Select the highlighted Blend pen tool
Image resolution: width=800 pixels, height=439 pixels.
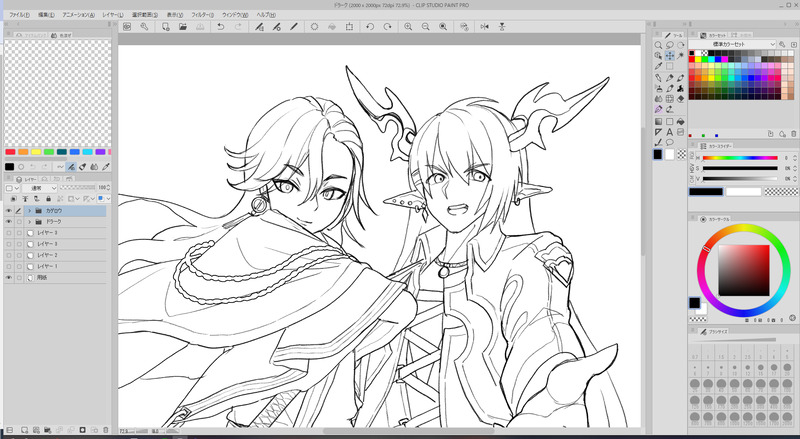click(658, 109)
